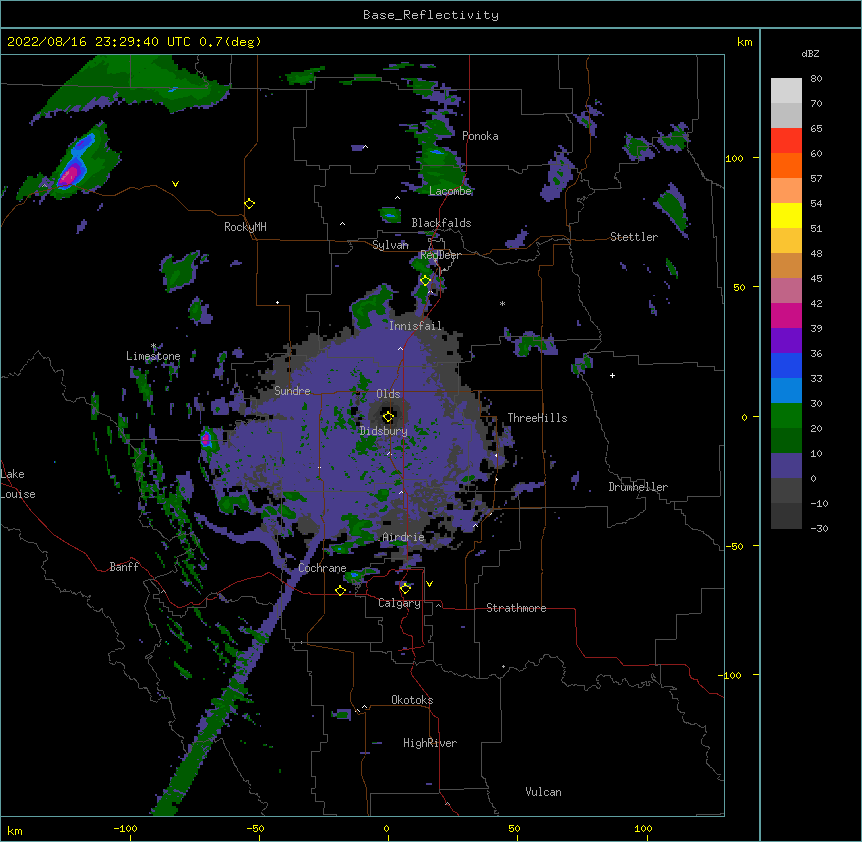Select the magenta storm core west of Sundre
Image resolution: width=862 pixels, height=842 pixels.
[x=206, y=439]
